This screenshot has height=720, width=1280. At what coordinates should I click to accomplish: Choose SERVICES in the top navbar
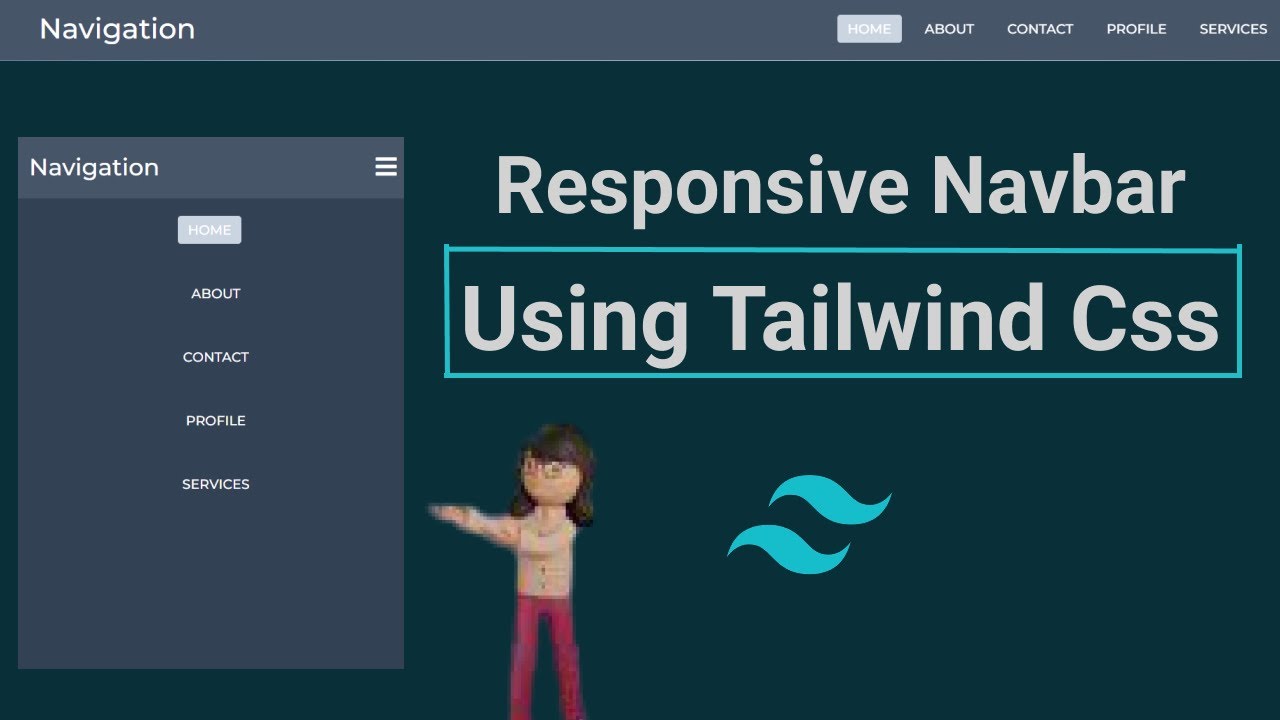tap(1233, 29)
